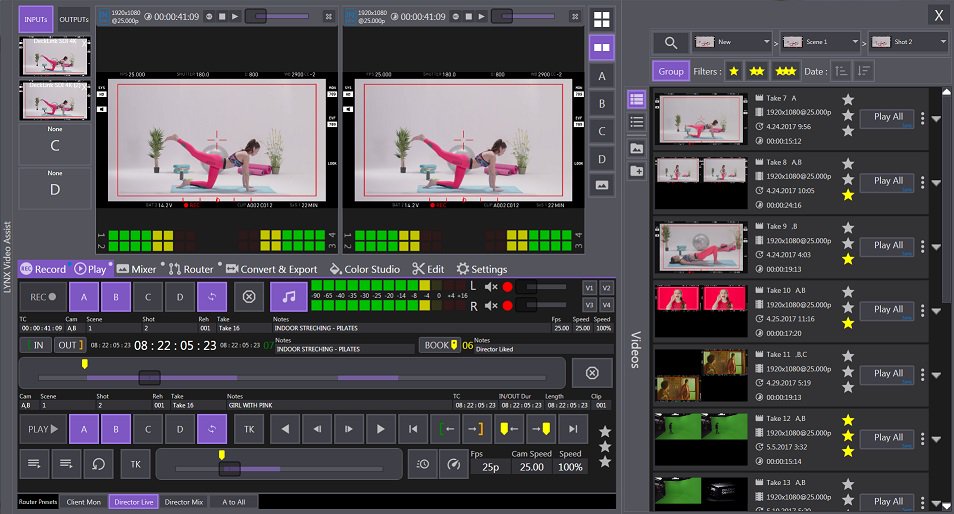Jump to clip start
Screen dimensions: 954x514
pyautogui.click(x=413, y=429)
